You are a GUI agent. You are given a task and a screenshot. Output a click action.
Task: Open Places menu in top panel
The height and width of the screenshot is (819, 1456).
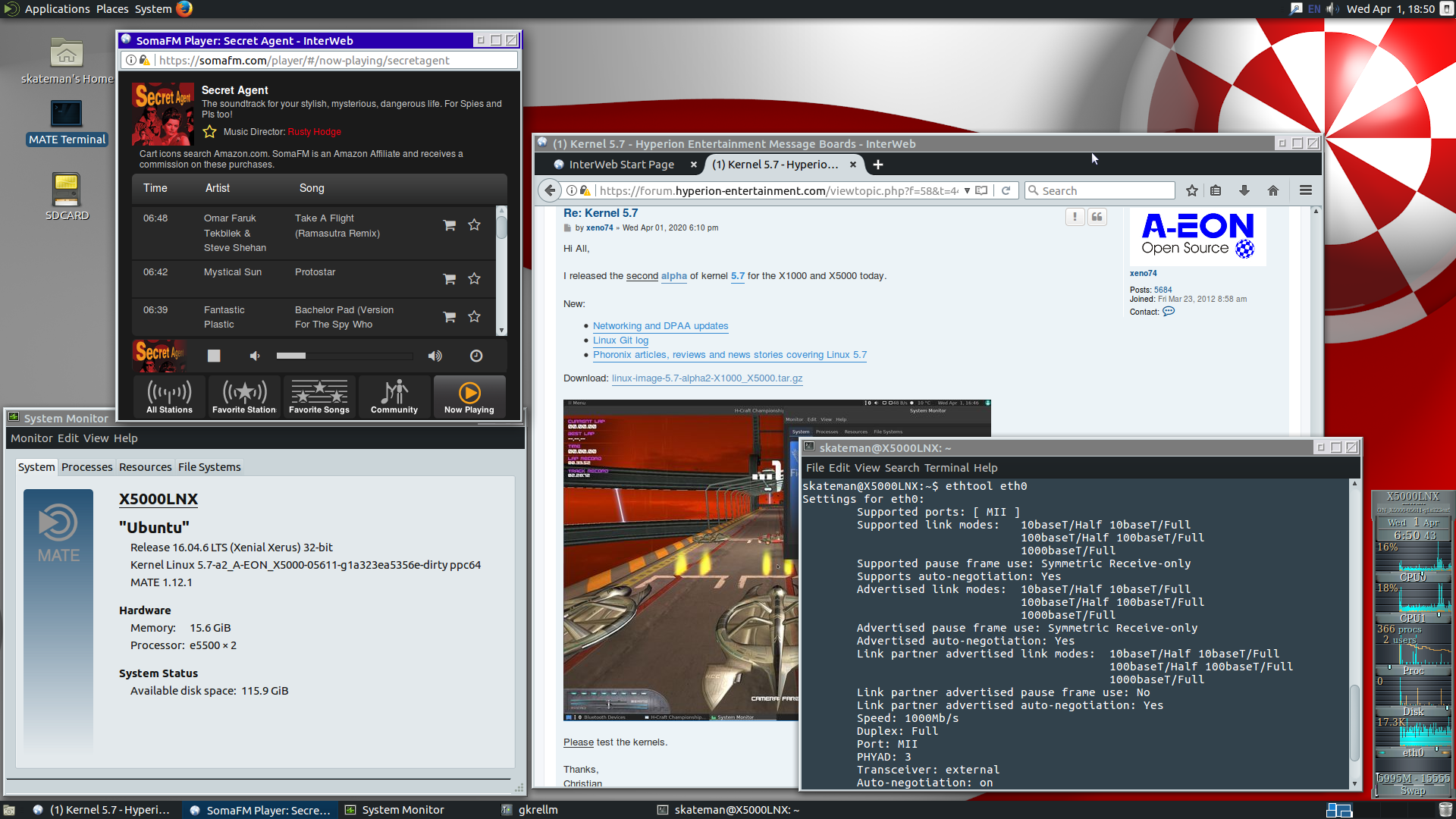pyautogui.click(x=112, y=9)
